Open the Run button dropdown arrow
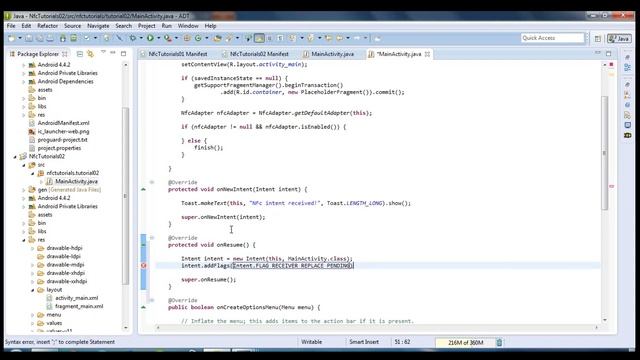This screenshot has width=640, height=360. (158, 38)
